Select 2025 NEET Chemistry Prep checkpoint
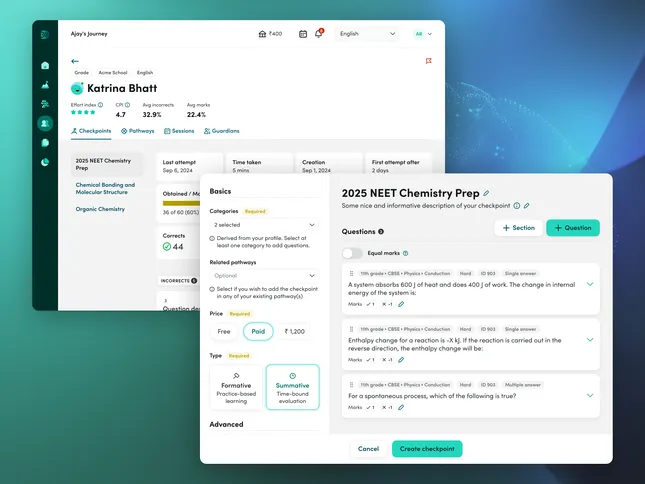The image size is (645, 484). tap(107, 164)
